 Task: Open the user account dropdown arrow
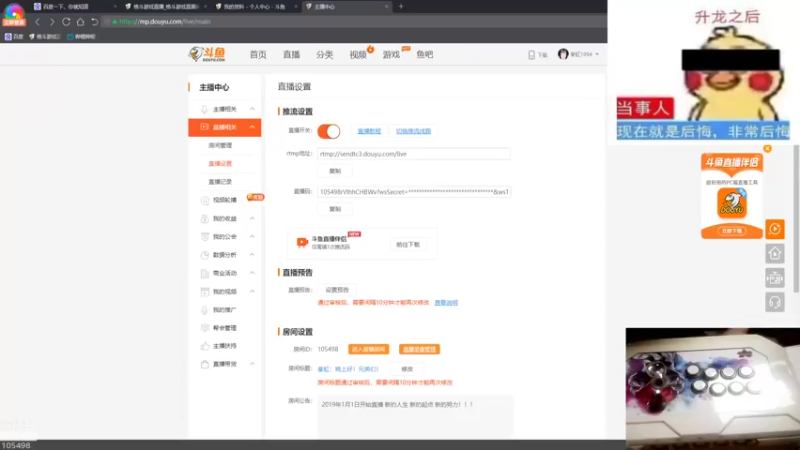click(x=597, y=54)
